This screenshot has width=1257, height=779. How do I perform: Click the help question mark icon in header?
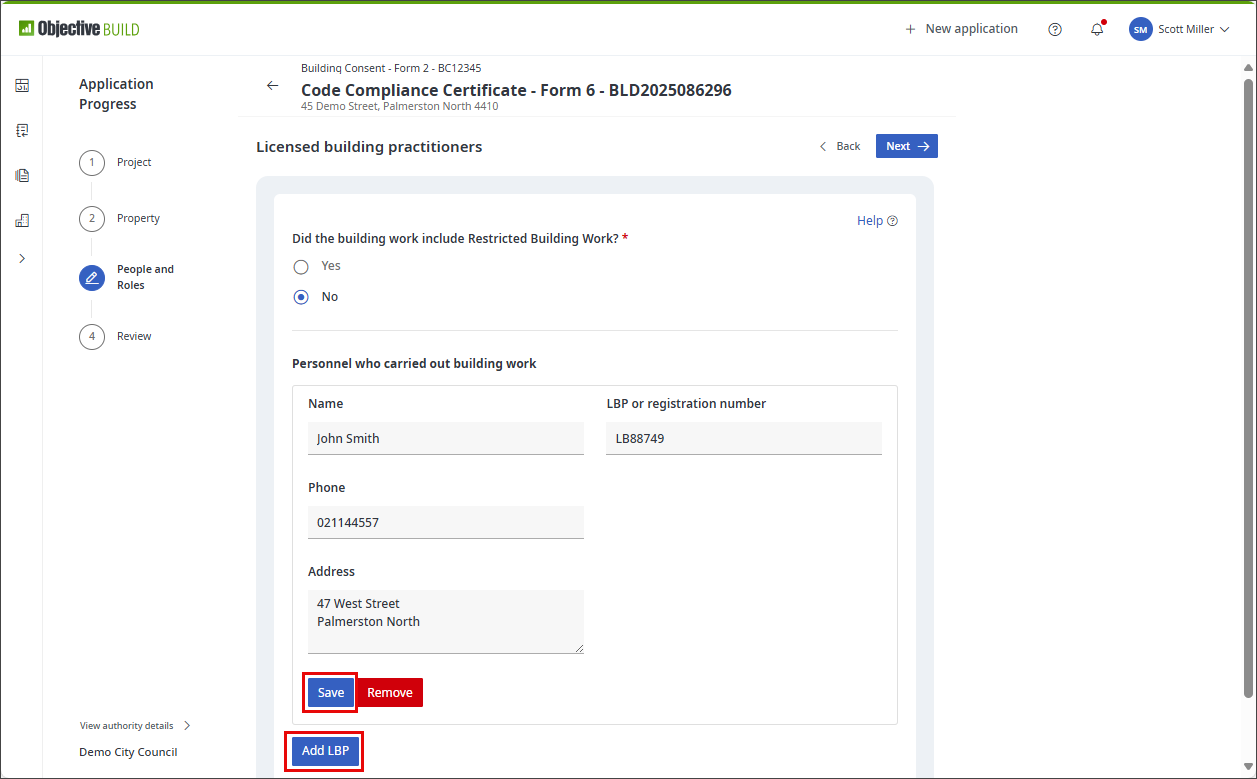coord(1054,29)
